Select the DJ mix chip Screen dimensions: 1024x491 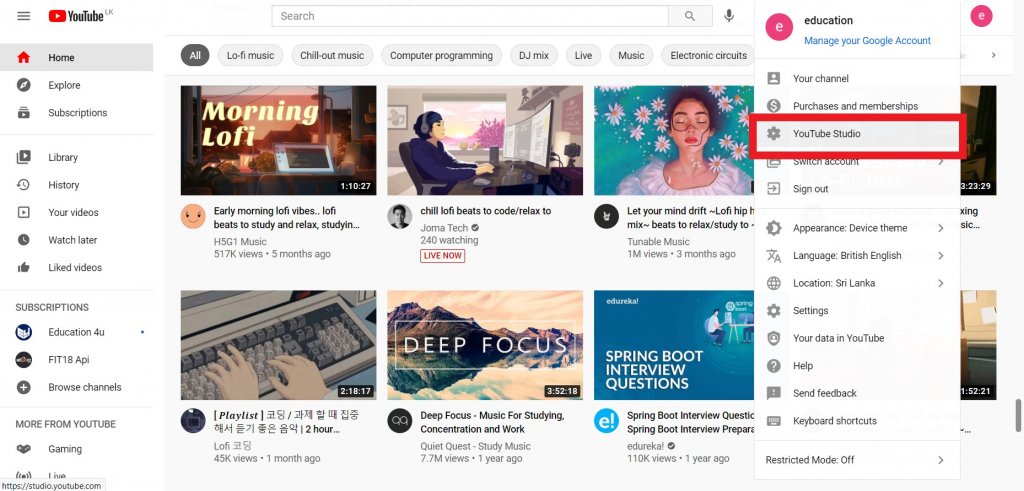point(534,55)
